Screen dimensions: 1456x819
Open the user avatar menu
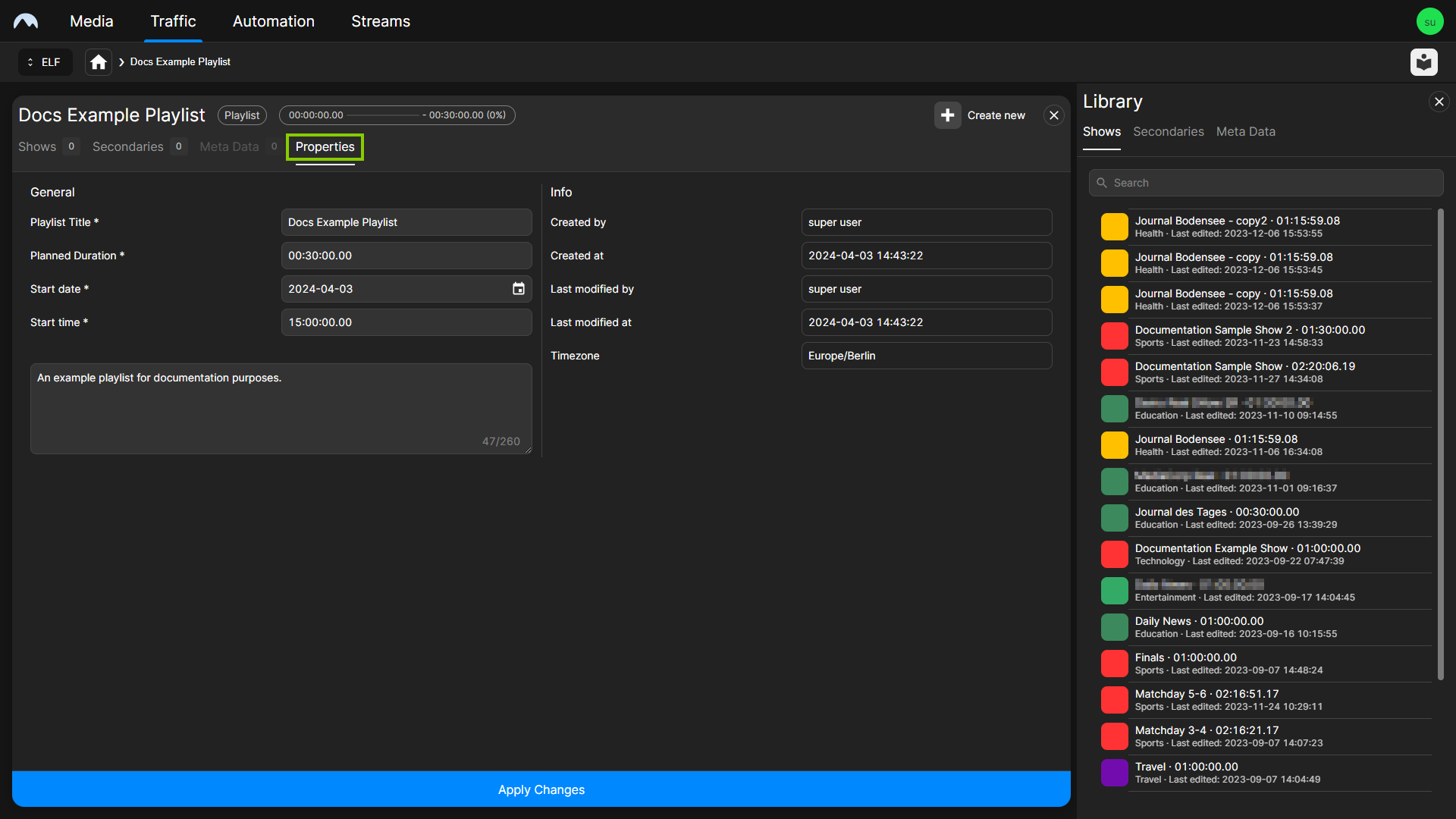[x=1429, y=21]
